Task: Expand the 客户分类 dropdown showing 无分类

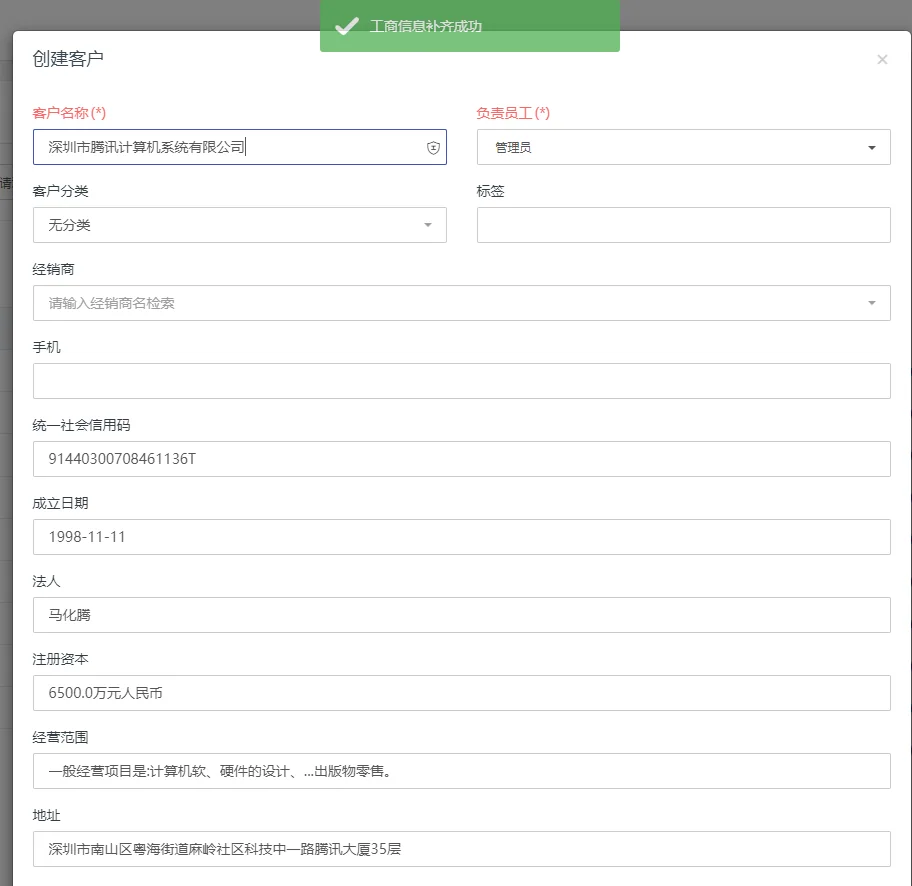Action: click(x=240, y=225)
